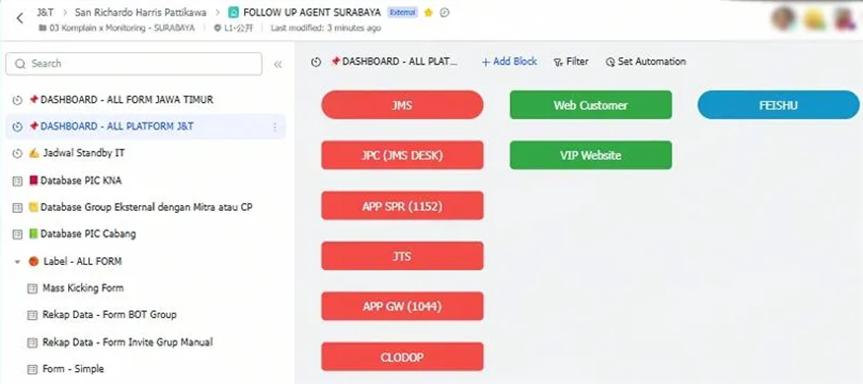
Task: Click the Set Automation icon
Action: [610, 62]
